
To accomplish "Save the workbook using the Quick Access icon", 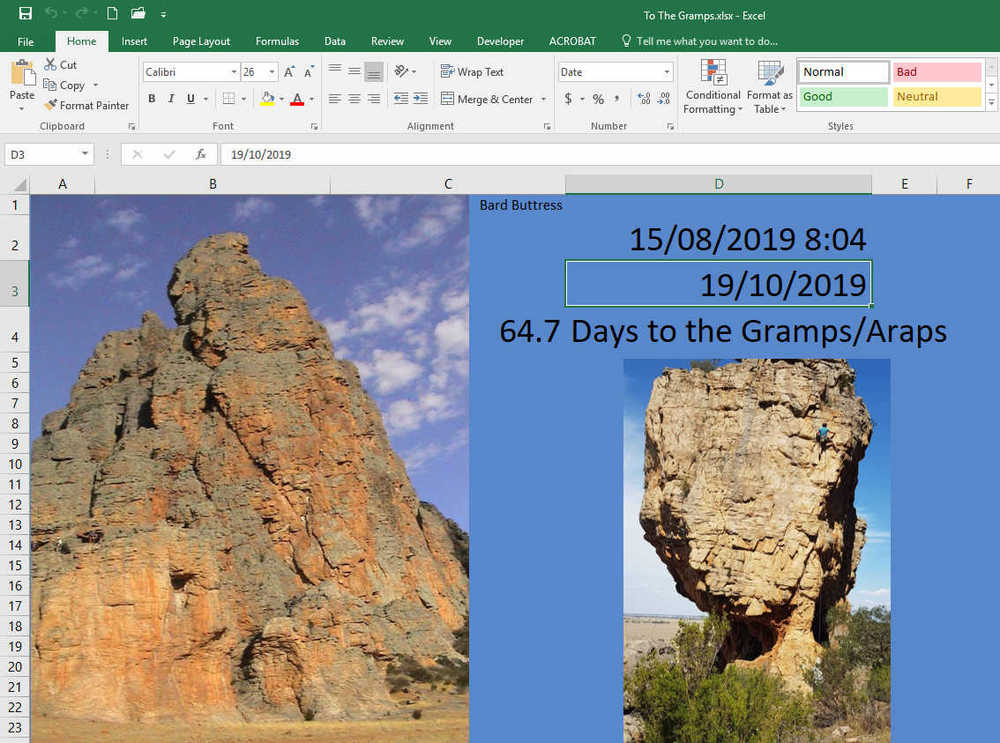I will point(25,14).
